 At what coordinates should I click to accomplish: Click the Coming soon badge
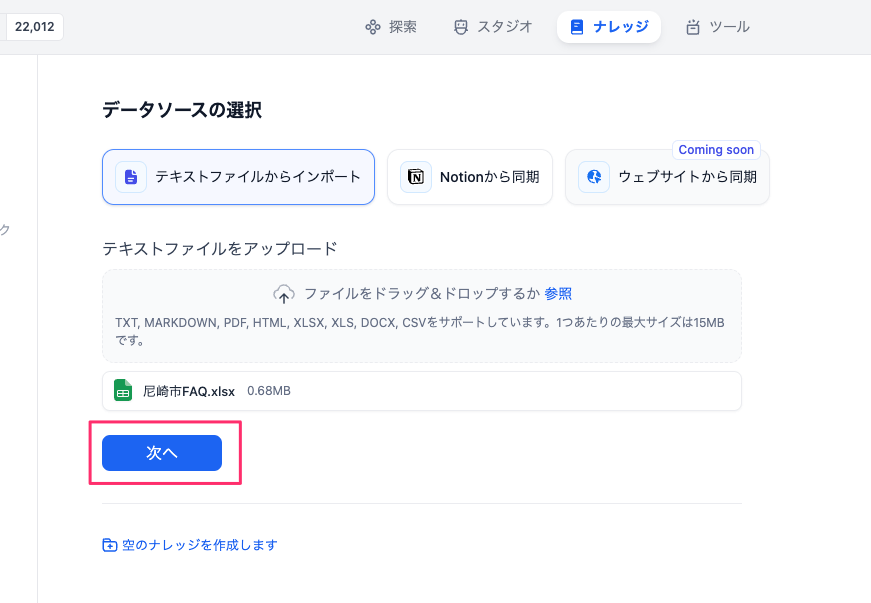(x=716, y=150)
